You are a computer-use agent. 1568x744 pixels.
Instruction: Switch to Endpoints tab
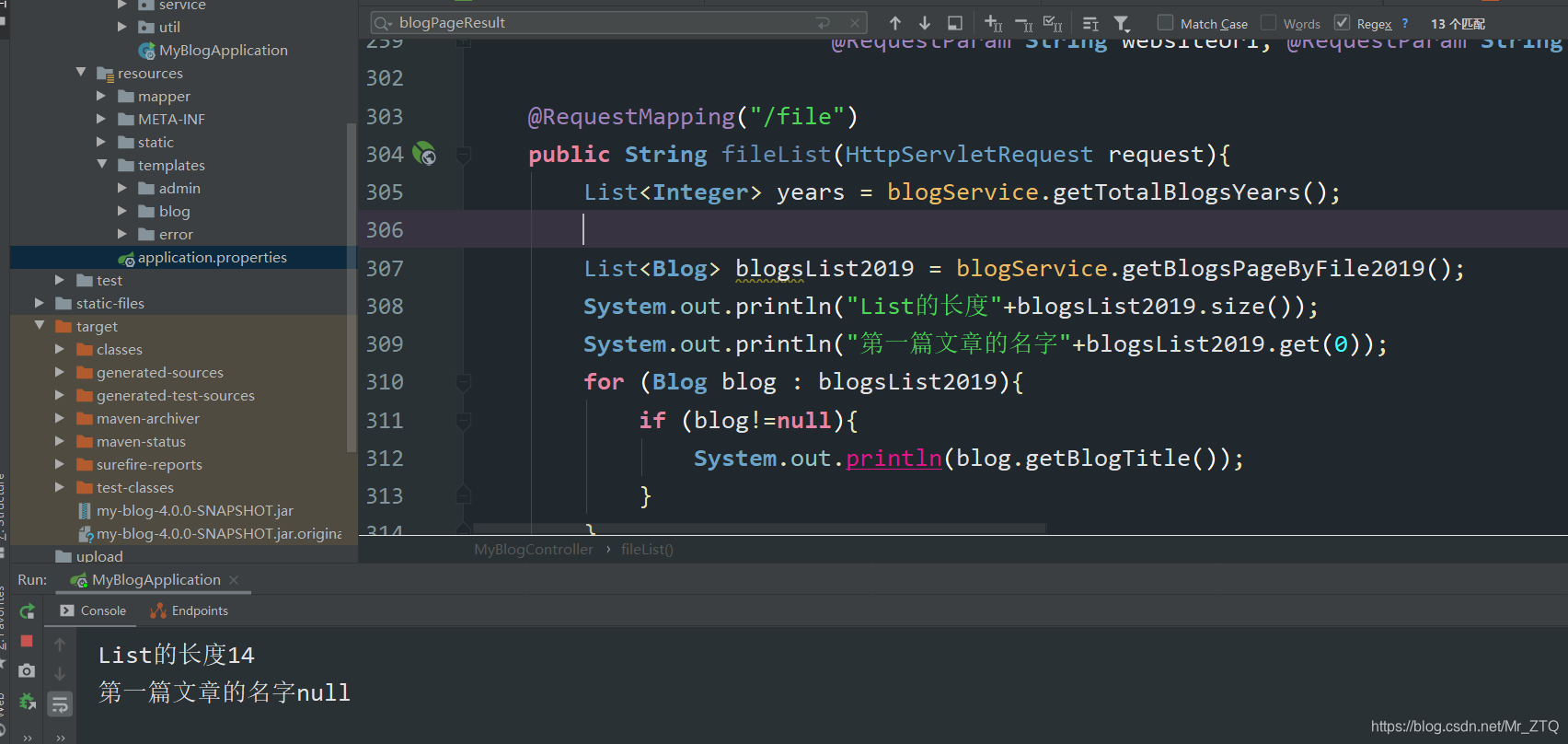click(x=190, y=610)
